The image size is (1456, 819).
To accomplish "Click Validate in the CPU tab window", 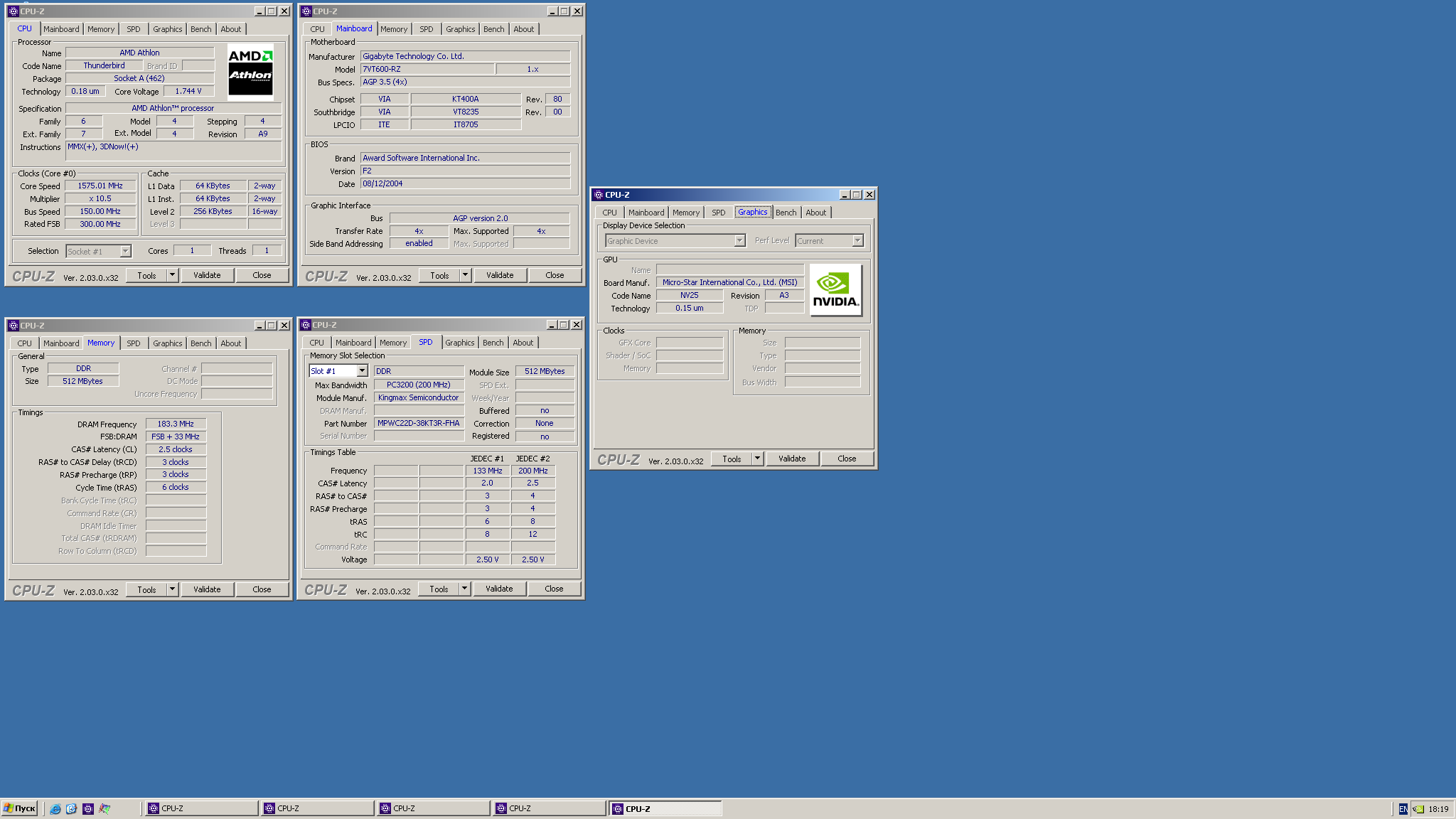I will click(207, 275).
